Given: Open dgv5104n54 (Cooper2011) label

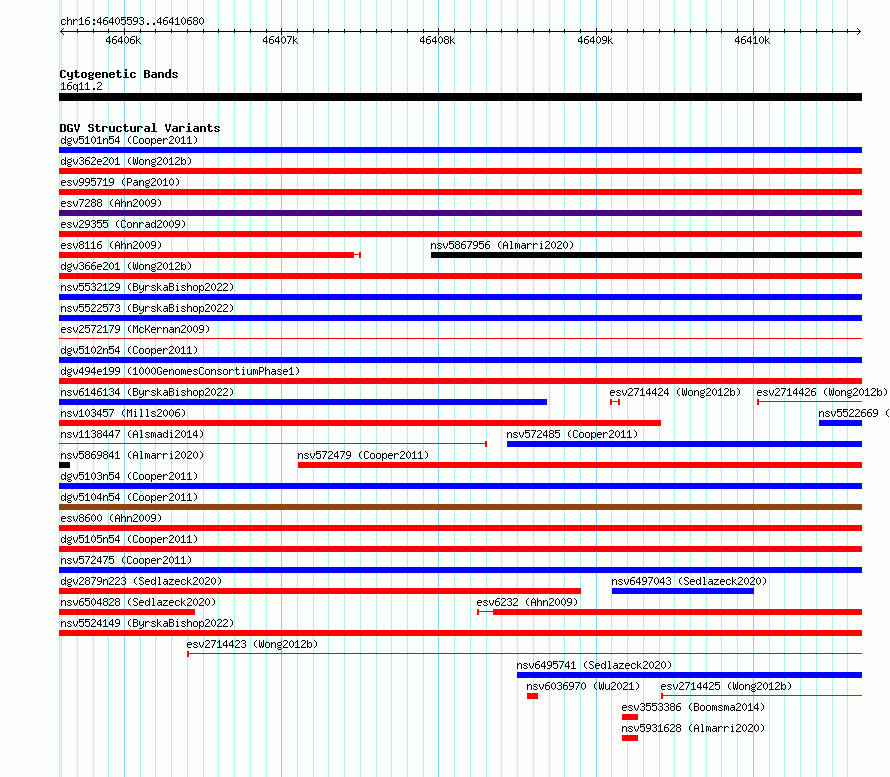Looking at the screenshot, I should 129,497.
